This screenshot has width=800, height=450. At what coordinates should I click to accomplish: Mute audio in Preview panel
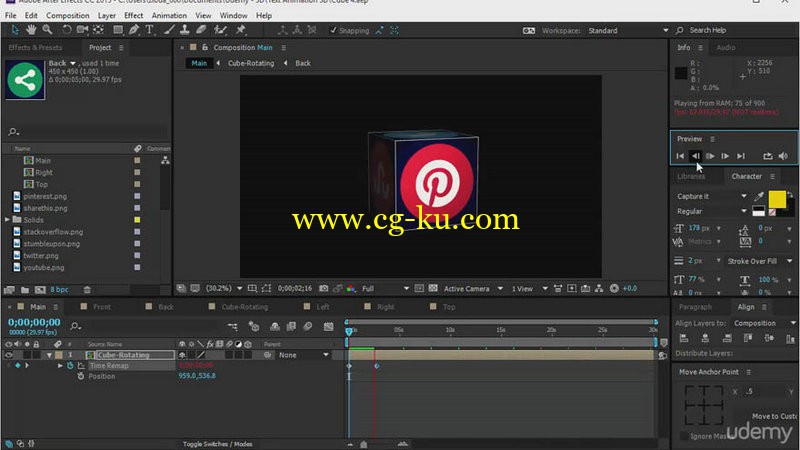coord(783,156)
